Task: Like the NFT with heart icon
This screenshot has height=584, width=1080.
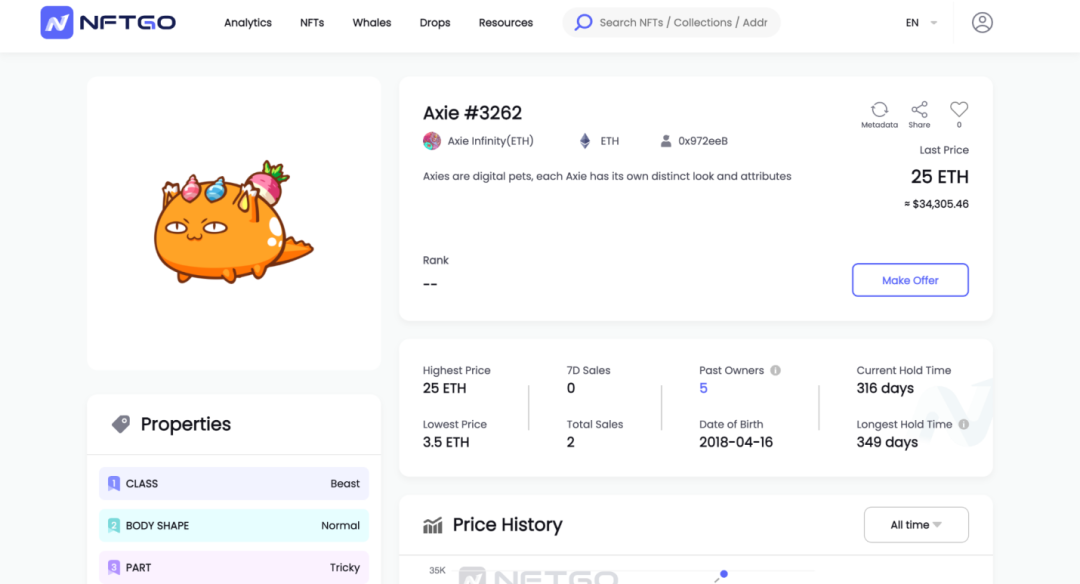Action: pyautogui.click(x=959, y=109)
